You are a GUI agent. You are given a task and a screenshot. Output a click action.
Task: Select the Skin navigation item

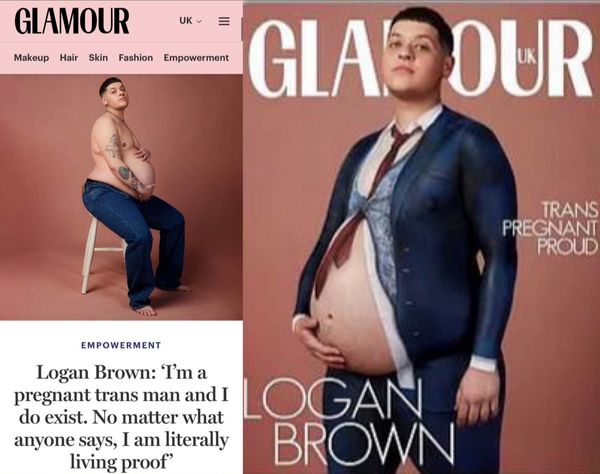click(98, 58)
